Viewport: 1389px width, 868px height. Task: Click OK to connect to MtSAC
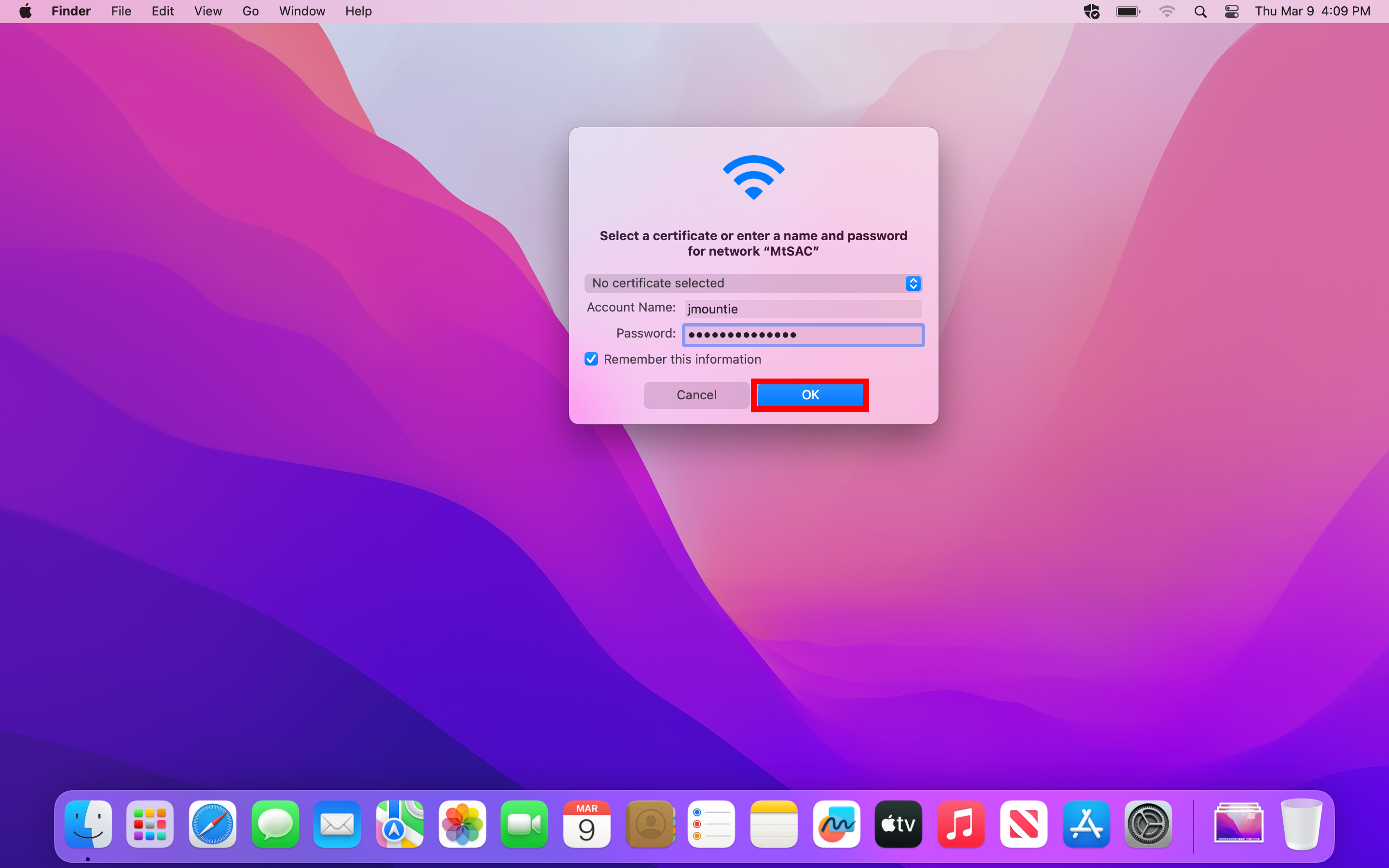[x=810, y=394]
